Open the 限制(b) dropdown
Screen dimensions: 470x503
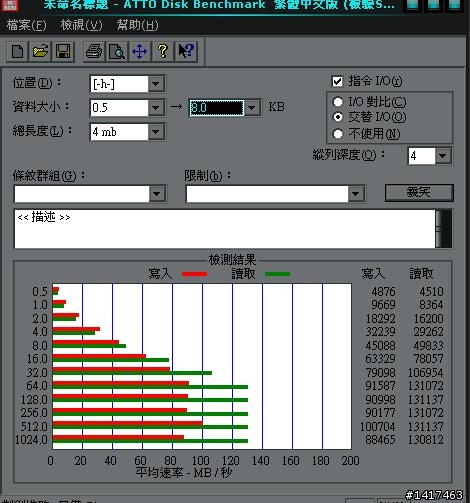356,194
